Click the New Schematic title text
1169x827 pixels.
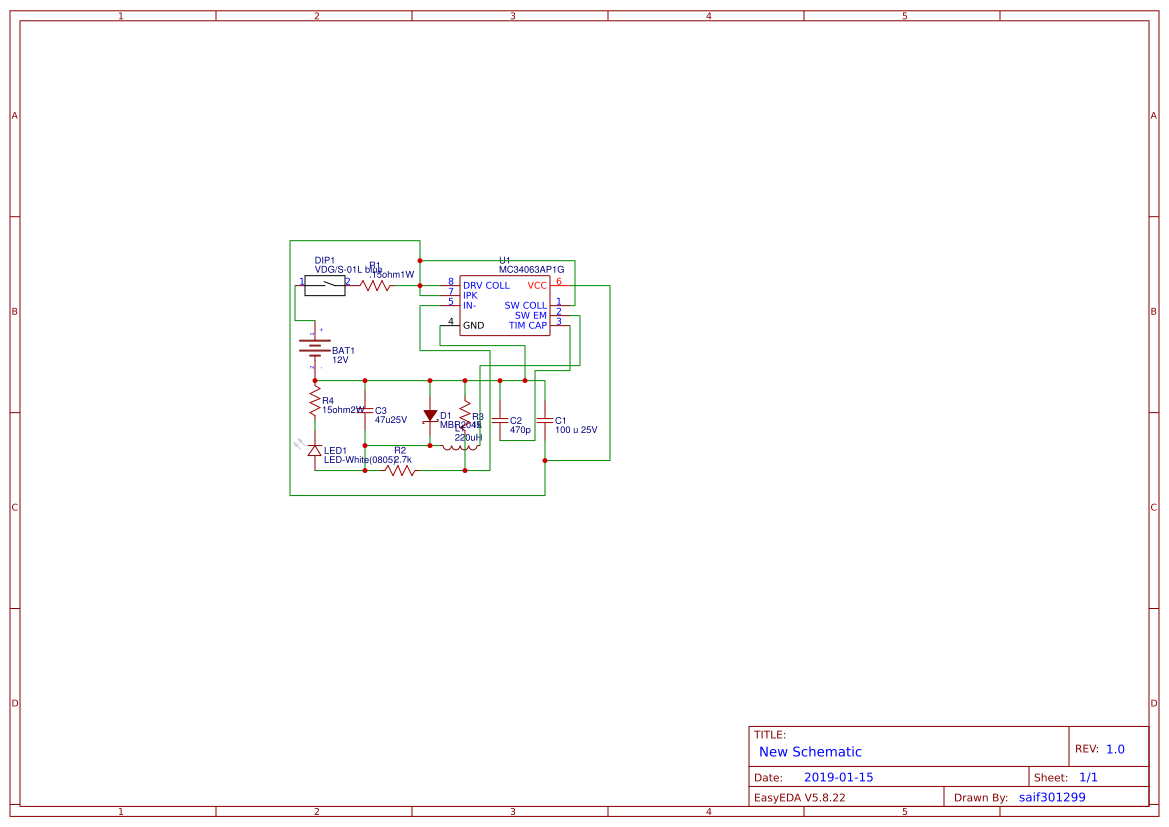coord(810,751)
